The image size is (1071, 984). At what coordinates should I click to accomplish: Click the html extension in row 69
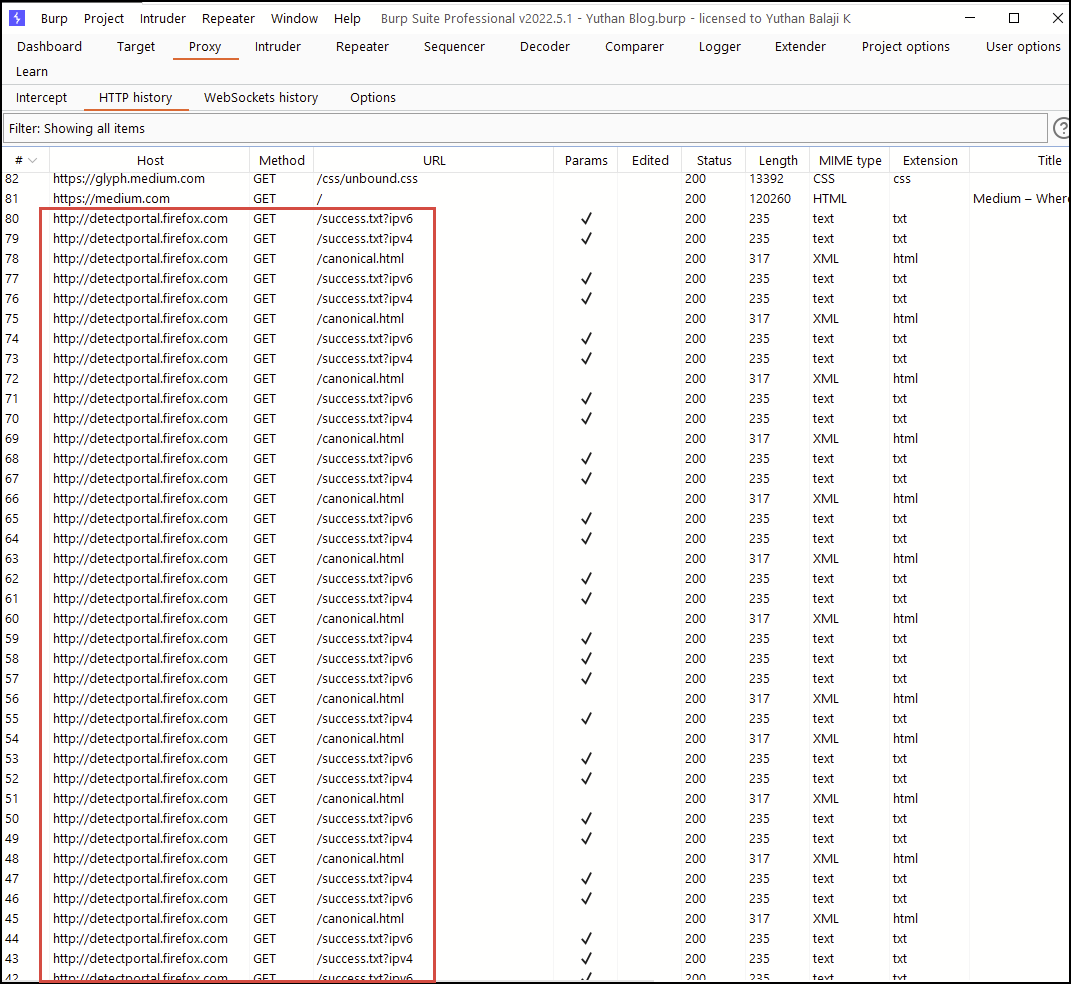(x=905, y=438)
